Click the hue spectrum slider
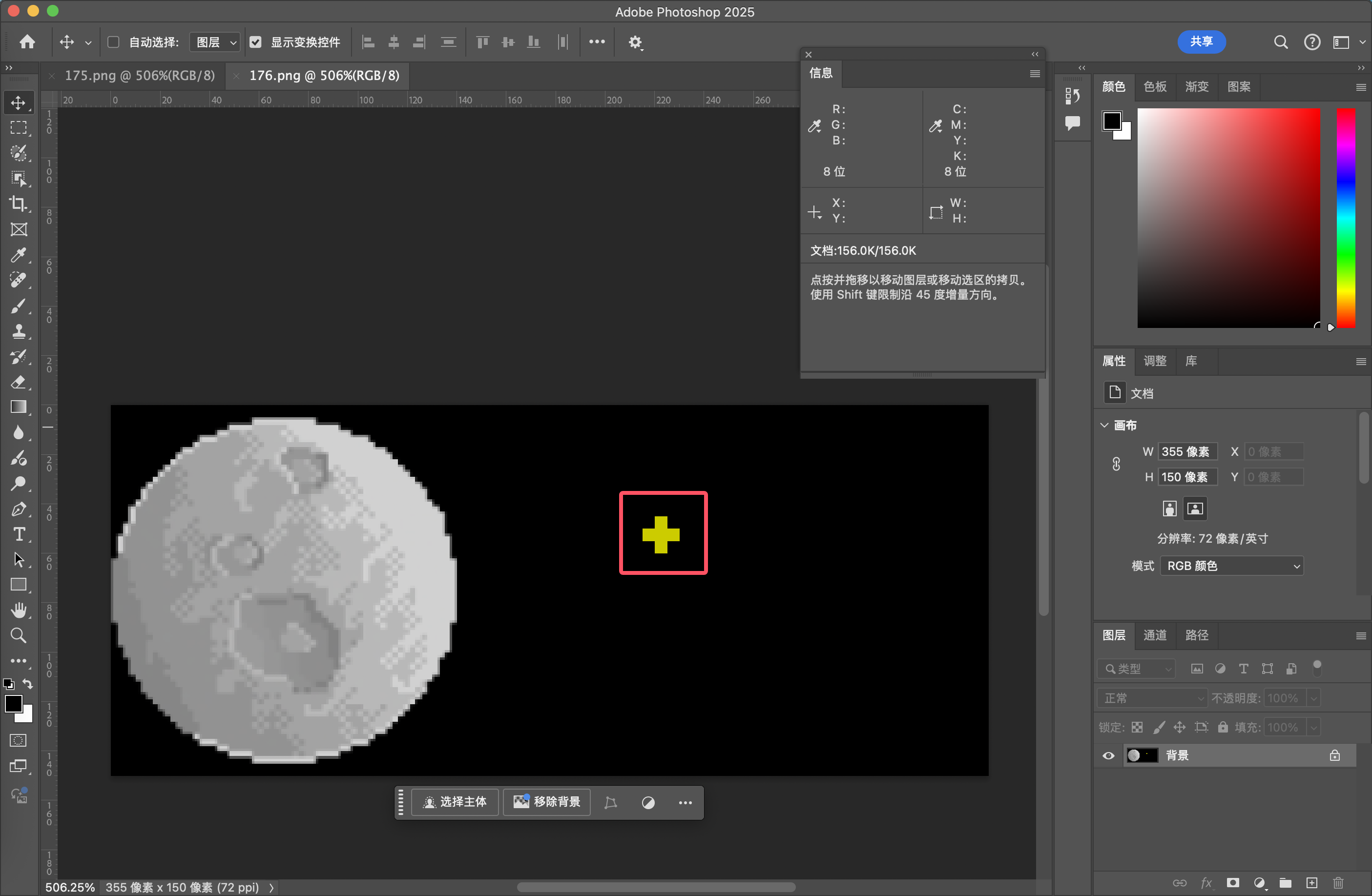This screenshot has height=896, width=1372. (1346, 218)
